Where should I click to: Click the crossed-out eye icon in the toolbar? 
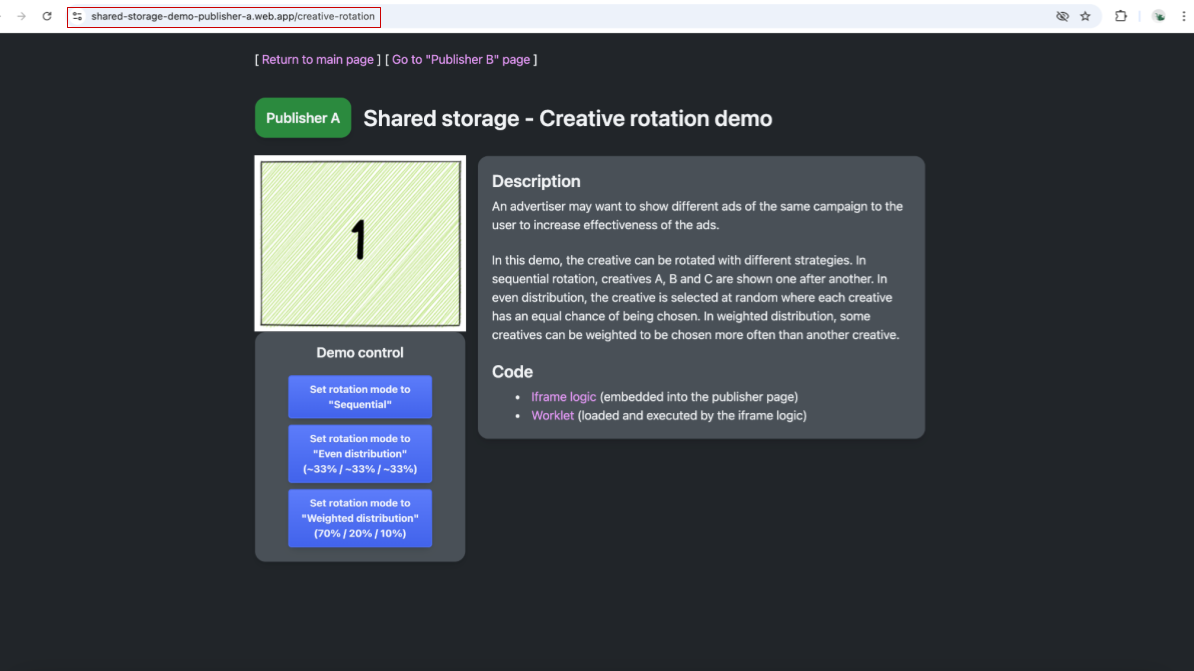pos(1063,16)
